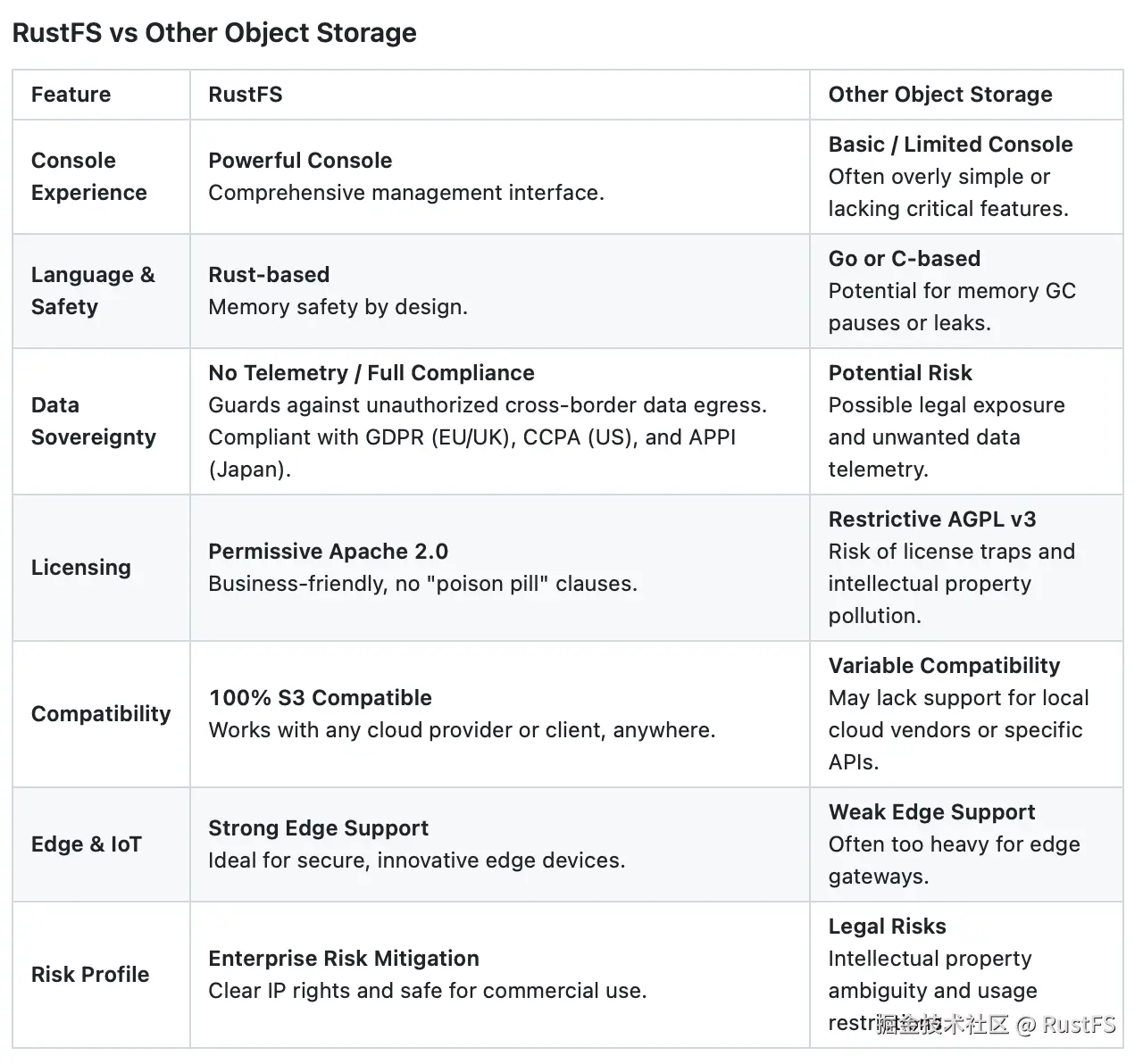The image size is (1143, 1064).
Task: Click the "Permissive Apache 2.0" text
Action: (328, 552)
